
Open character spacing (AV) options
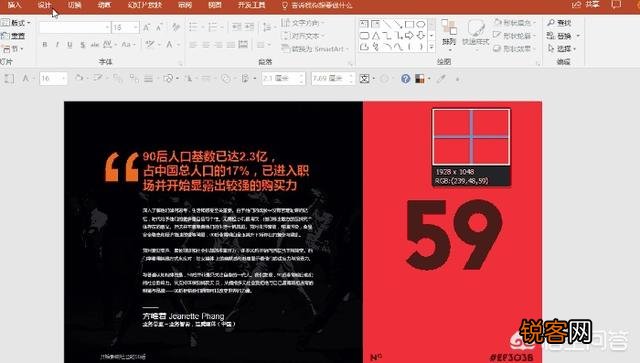109,45
